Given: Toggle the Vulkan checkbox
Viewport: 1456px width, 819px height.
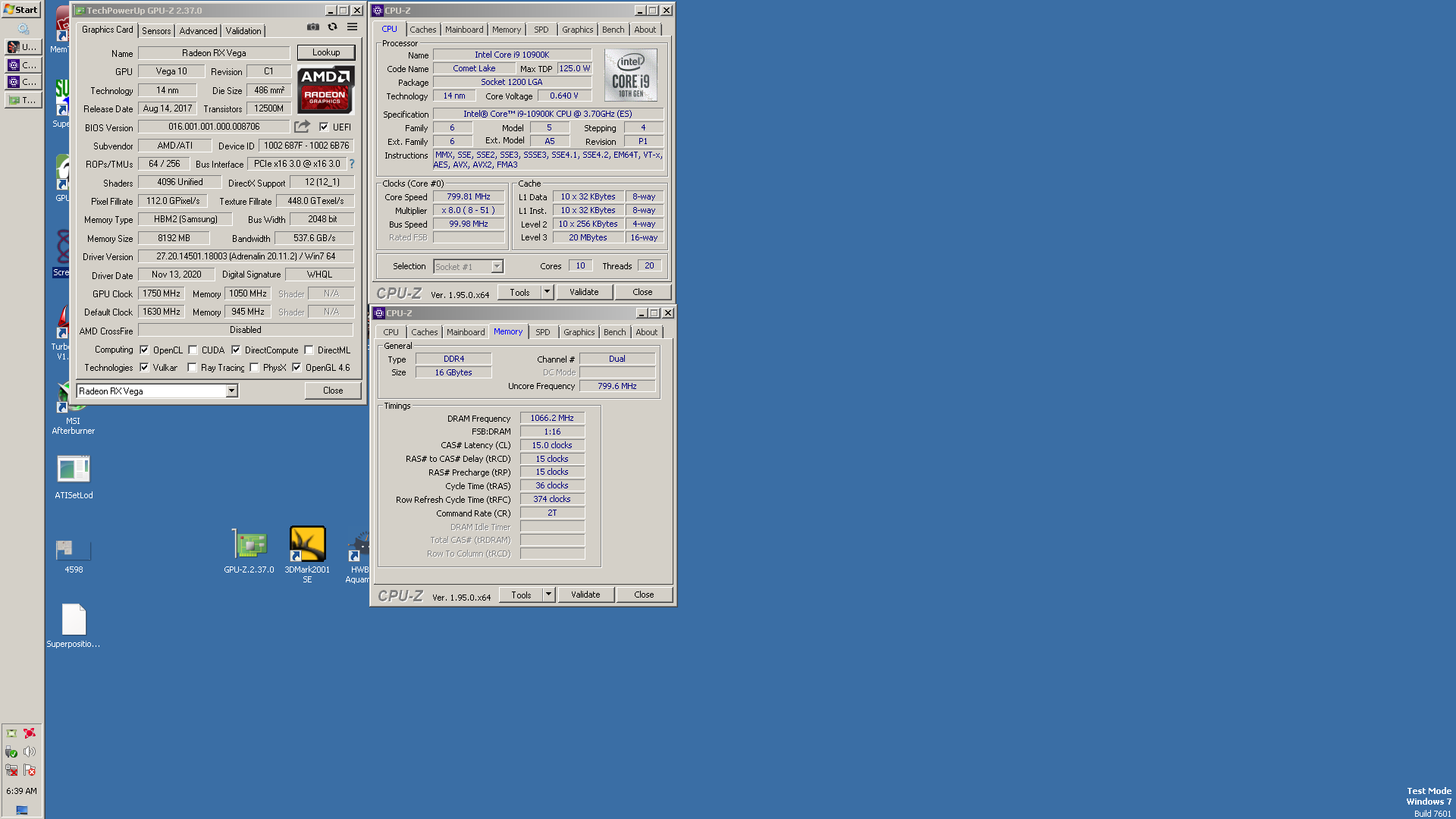Looking at the screenshot, I should coord(144,368).
